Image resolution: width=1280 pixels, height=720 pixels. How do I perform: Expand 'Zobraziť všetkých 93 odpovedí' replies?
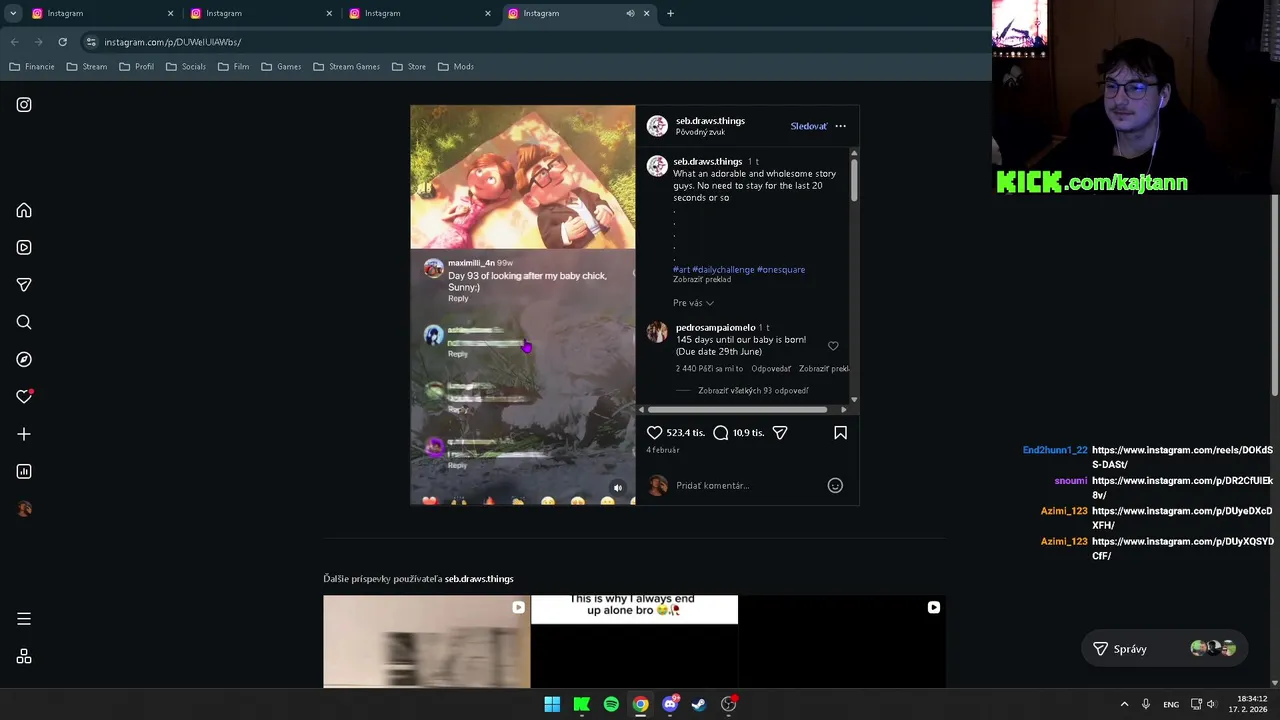[x=753, y=391]
